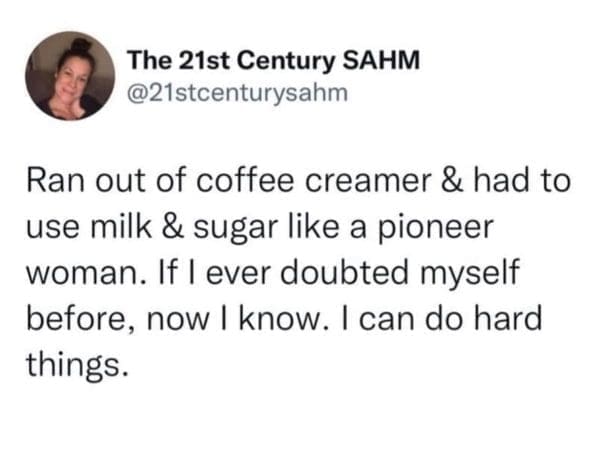Click "Century" in the display name
Viewport: 600px width, 470px height.
pyautogui.click(x=270, y=60)
